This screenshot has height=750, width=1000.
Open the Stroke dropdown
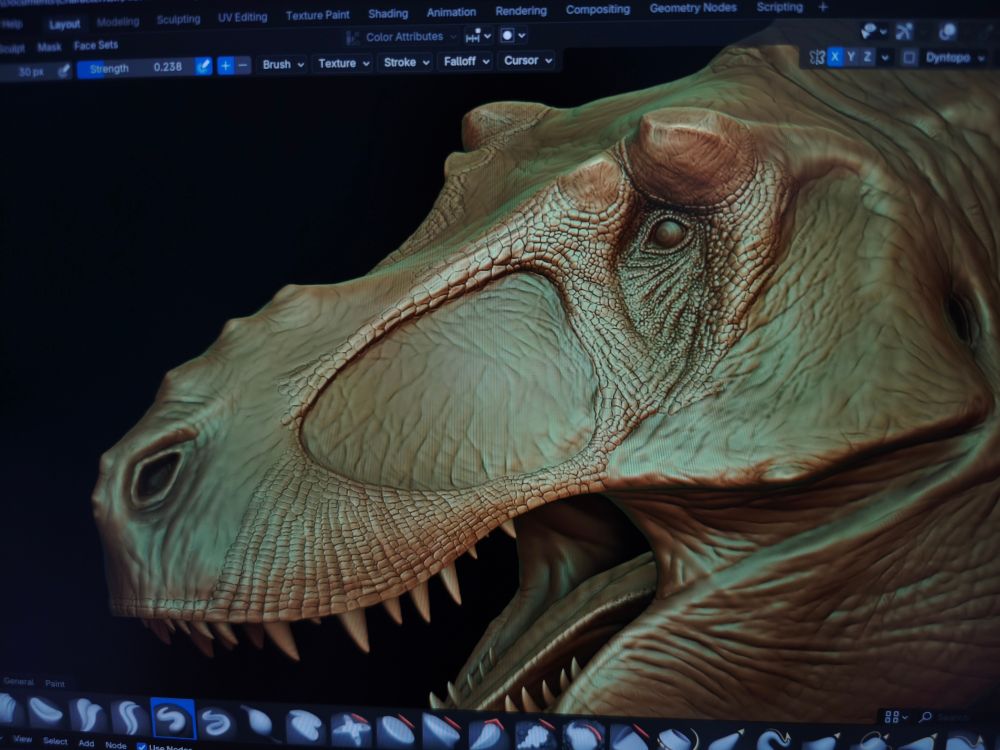click(406, 62)
